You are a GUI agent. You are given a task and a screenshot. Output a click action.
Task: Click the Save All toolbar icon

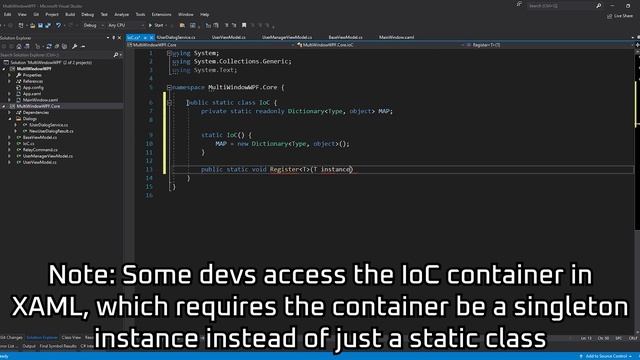click(x=48, y=25)
